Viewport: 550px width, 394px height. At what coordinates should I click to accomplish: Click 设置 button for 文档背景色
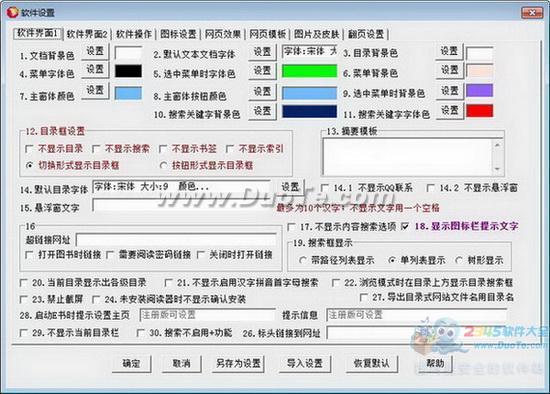pyautogui.click(x=95, y=51)
